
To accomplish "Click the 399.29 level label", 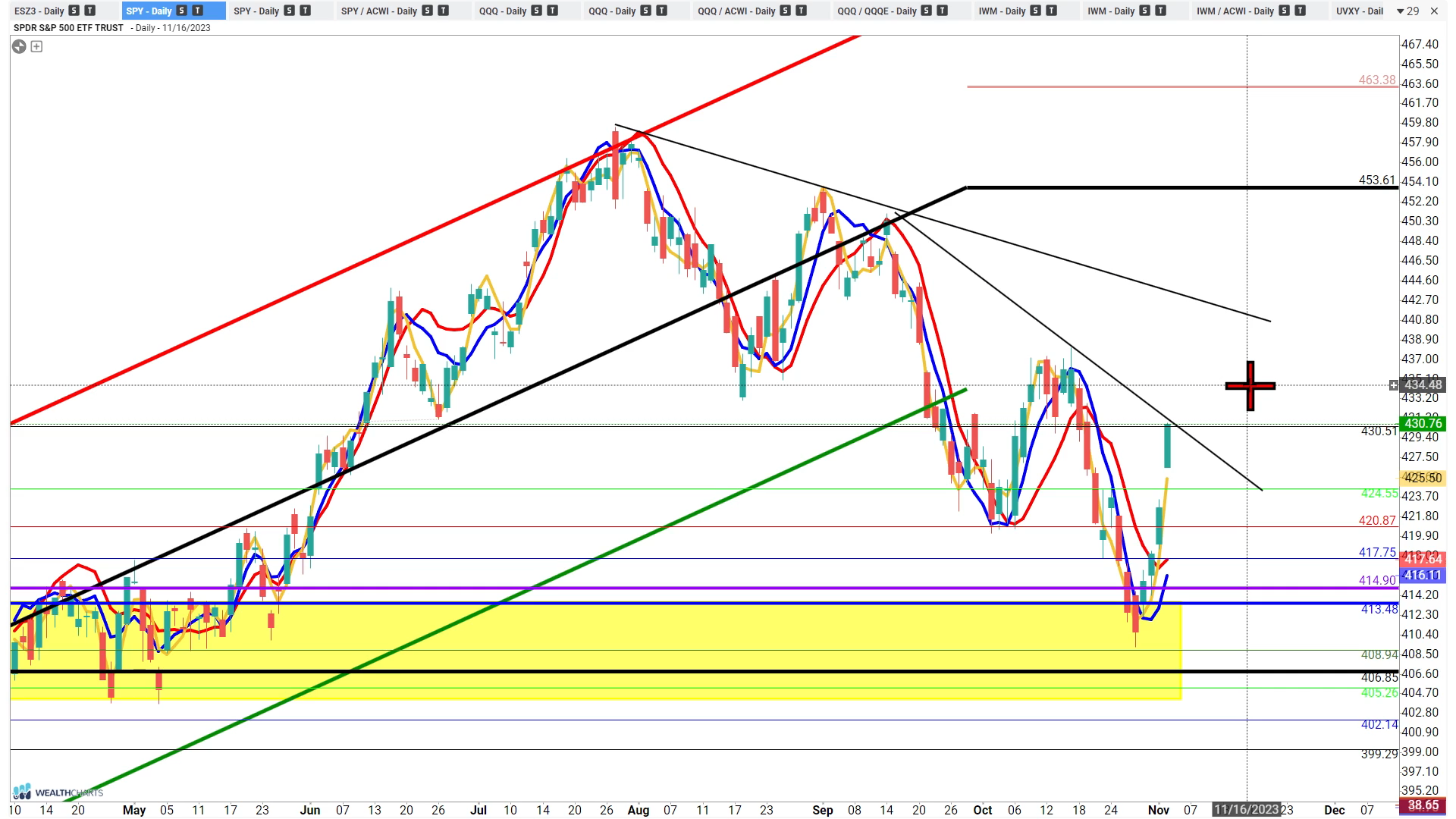I will click(1379, 754).
